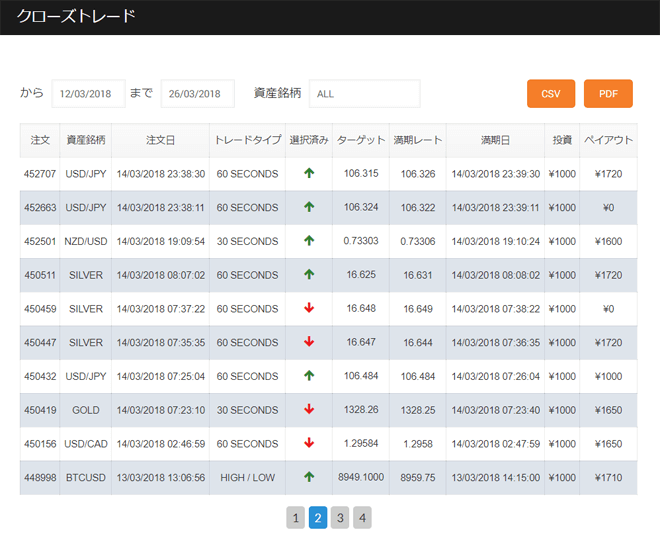Select order number 450447
The height and width of the screenshot is (549, 660).
[40, 342]
